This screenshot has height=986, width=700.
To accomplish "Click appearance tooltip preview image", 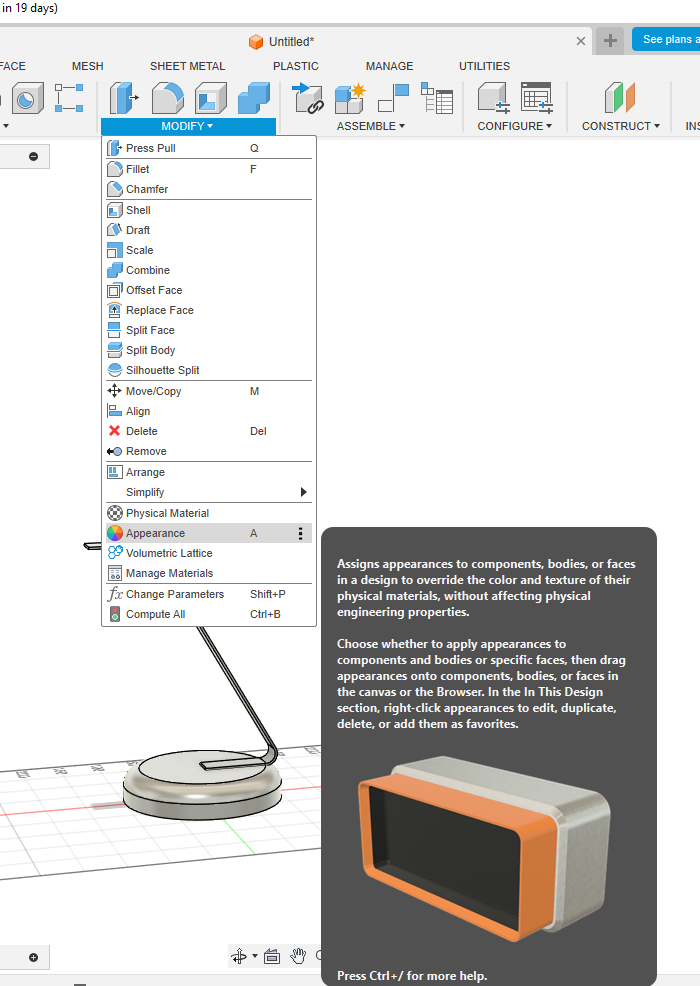I will [x=484, y=850].
